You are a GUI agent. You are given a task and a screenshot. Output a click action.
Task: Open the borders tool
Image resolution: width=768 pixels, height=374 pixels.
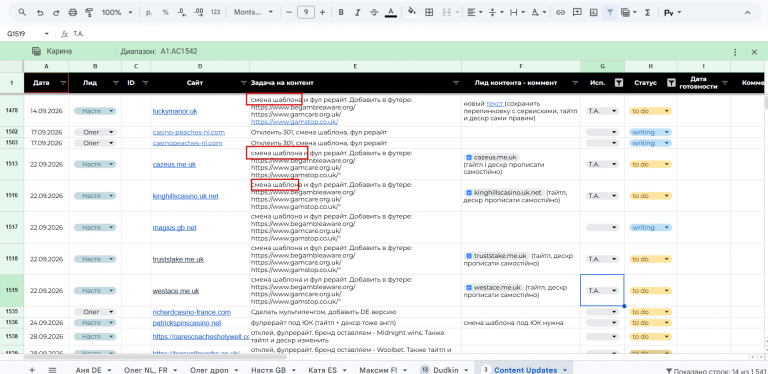[429, 12]
